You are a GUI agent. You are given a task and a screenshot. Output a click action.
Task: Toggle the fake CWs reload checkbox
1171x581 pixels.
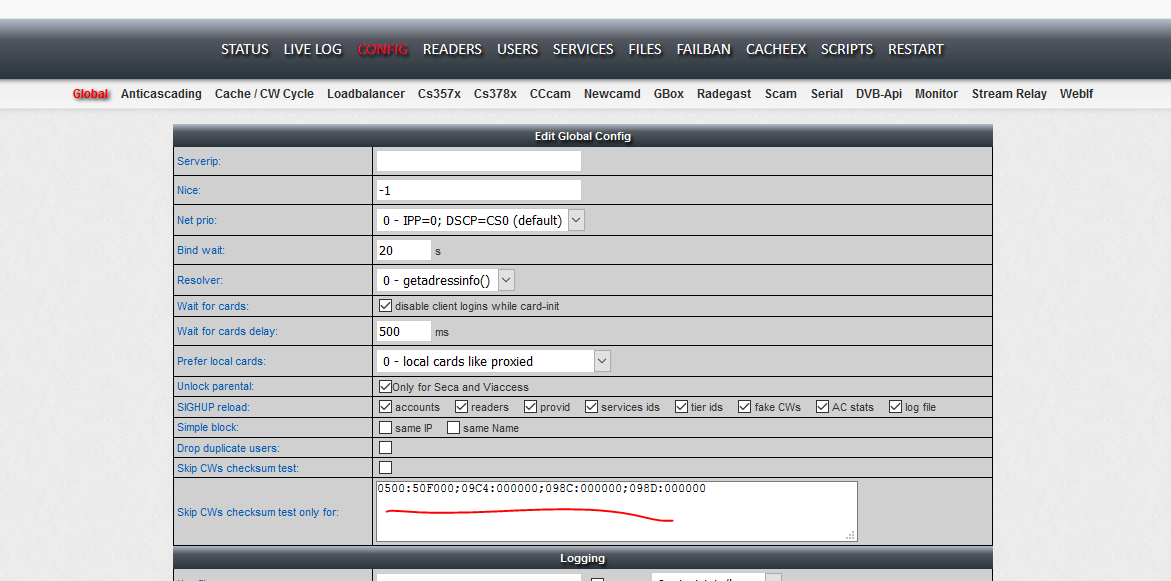[x=744, y=407]
